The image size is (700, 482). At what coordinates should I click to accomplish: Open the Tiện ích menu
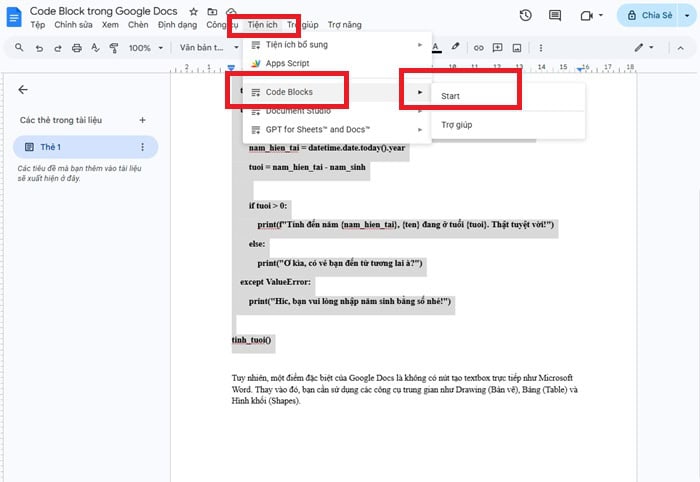[x=262, y=25]
